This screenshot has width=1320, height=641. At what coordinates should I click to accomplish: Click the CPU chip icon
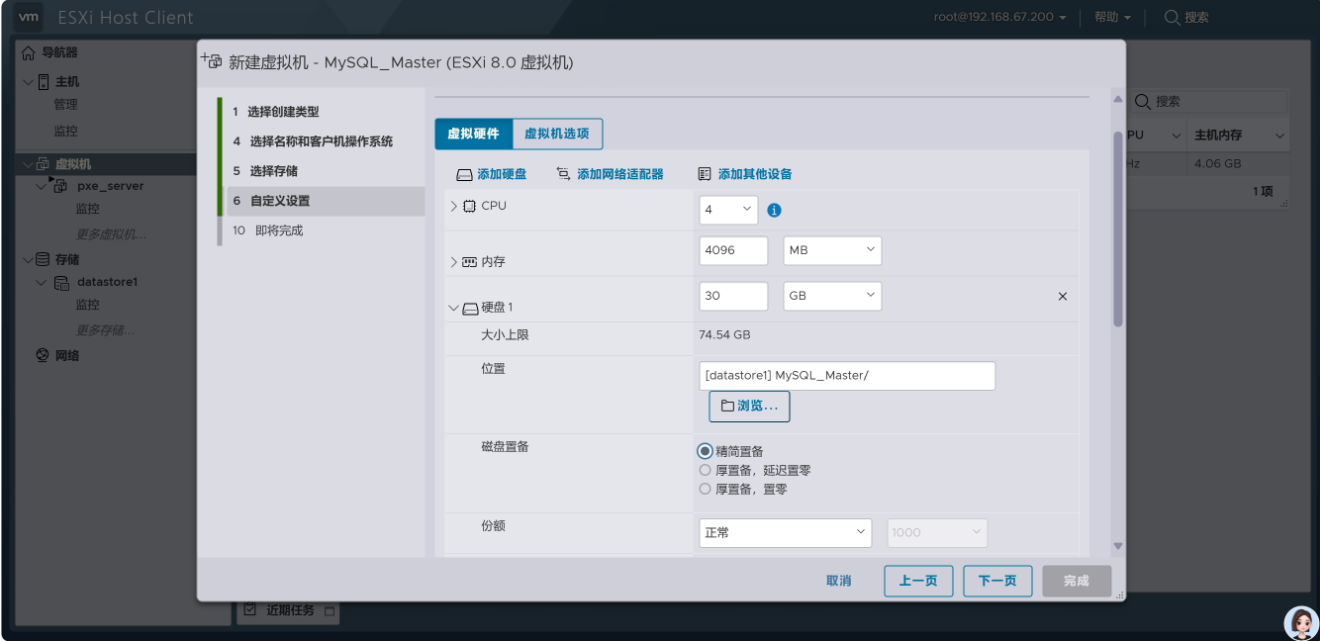470,206
